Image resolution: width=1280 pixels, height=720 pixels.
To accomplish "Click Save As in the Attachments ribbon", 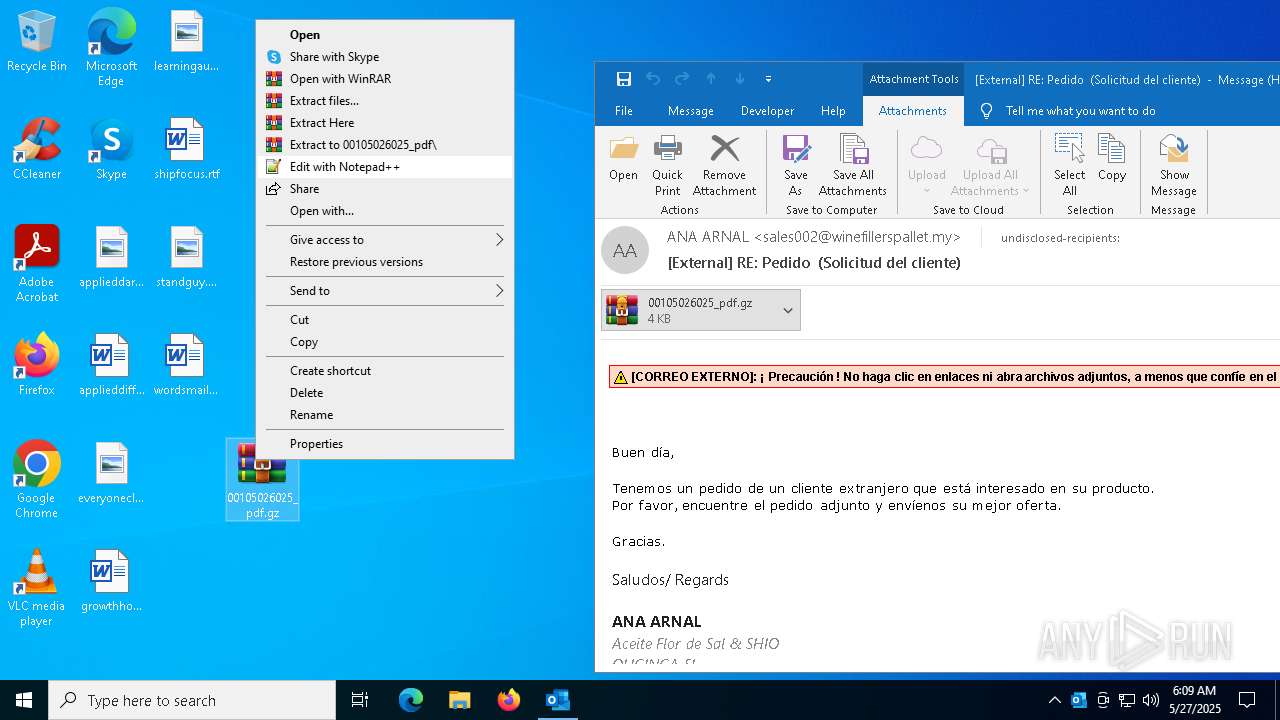I will [796, 166].
